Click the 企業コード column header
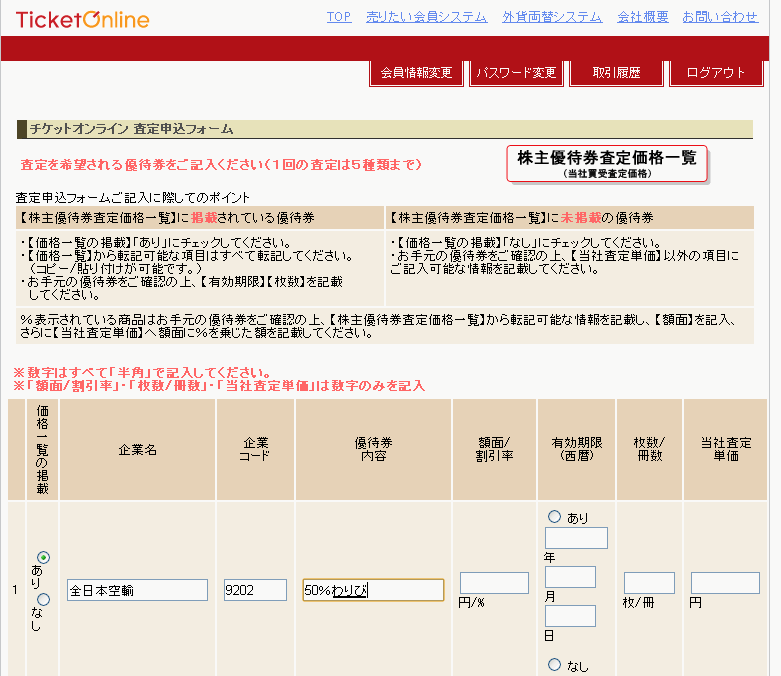This screenshot has height=676, width=781. pos(256,449)
